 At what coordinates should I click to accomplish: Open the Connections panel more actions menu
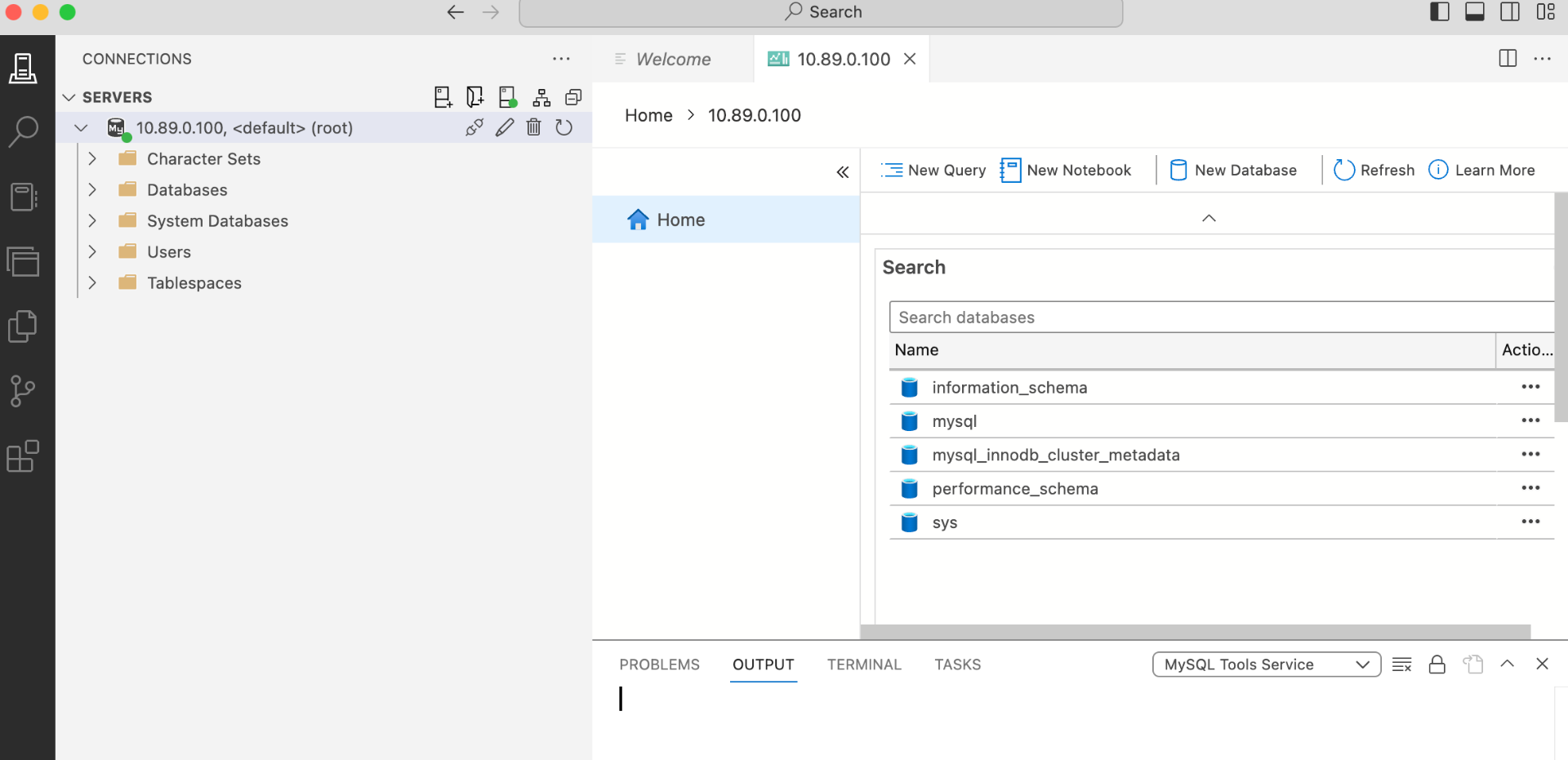click(x=561, y=59)
